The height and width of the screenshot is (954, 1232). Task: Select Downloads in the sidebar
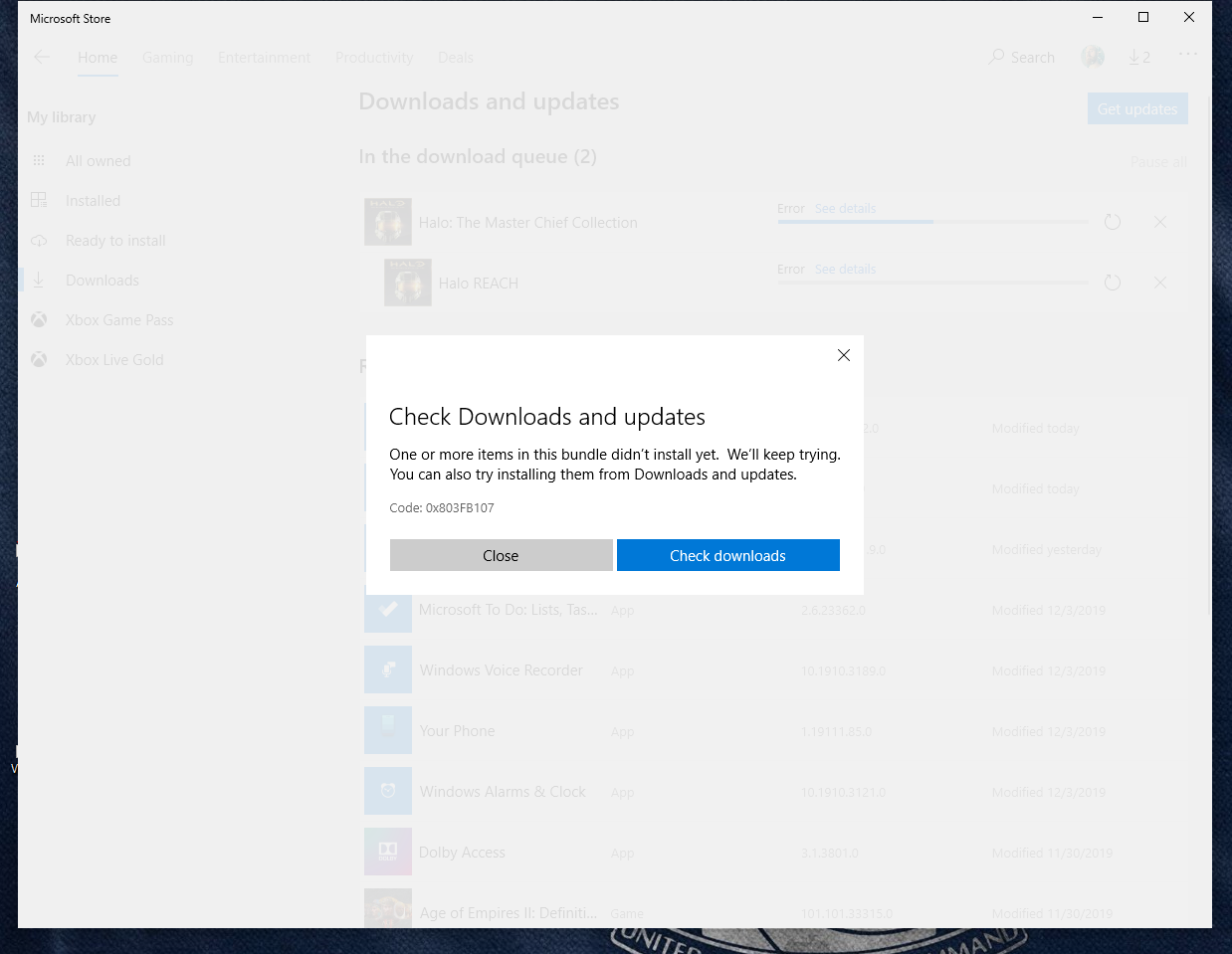pos(103,281)
